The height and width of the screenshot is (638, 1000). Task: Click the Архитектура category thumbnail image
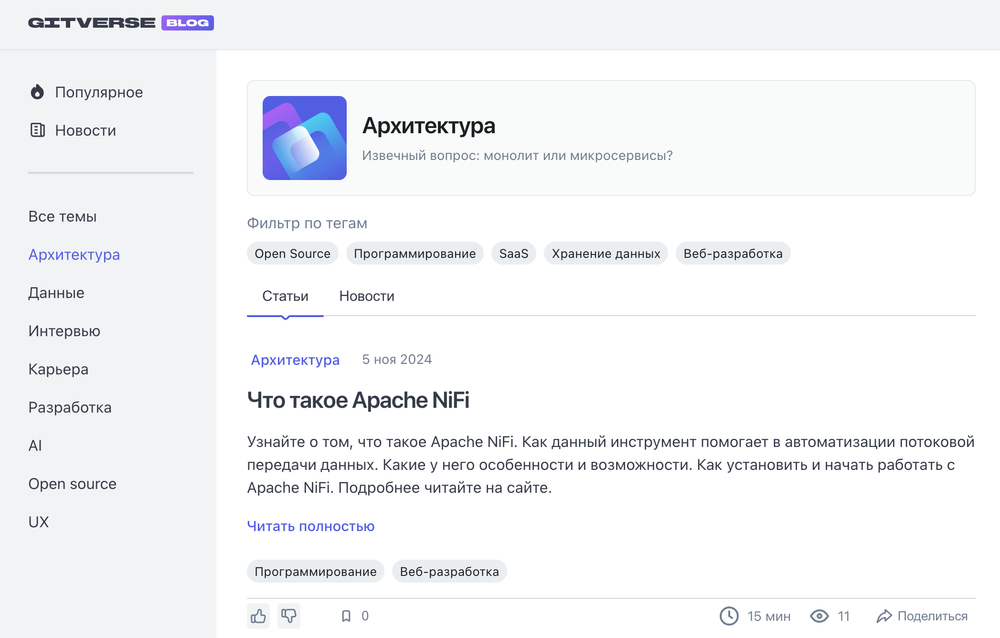304,137
